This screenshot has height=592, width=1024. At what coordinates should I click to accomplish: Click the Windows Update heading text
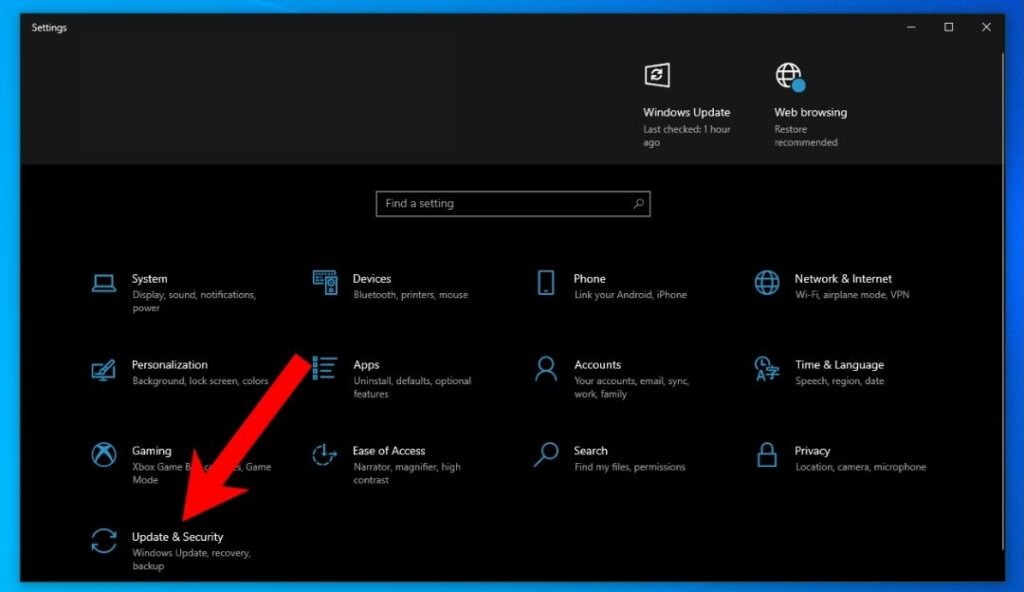tap(686, 112)
